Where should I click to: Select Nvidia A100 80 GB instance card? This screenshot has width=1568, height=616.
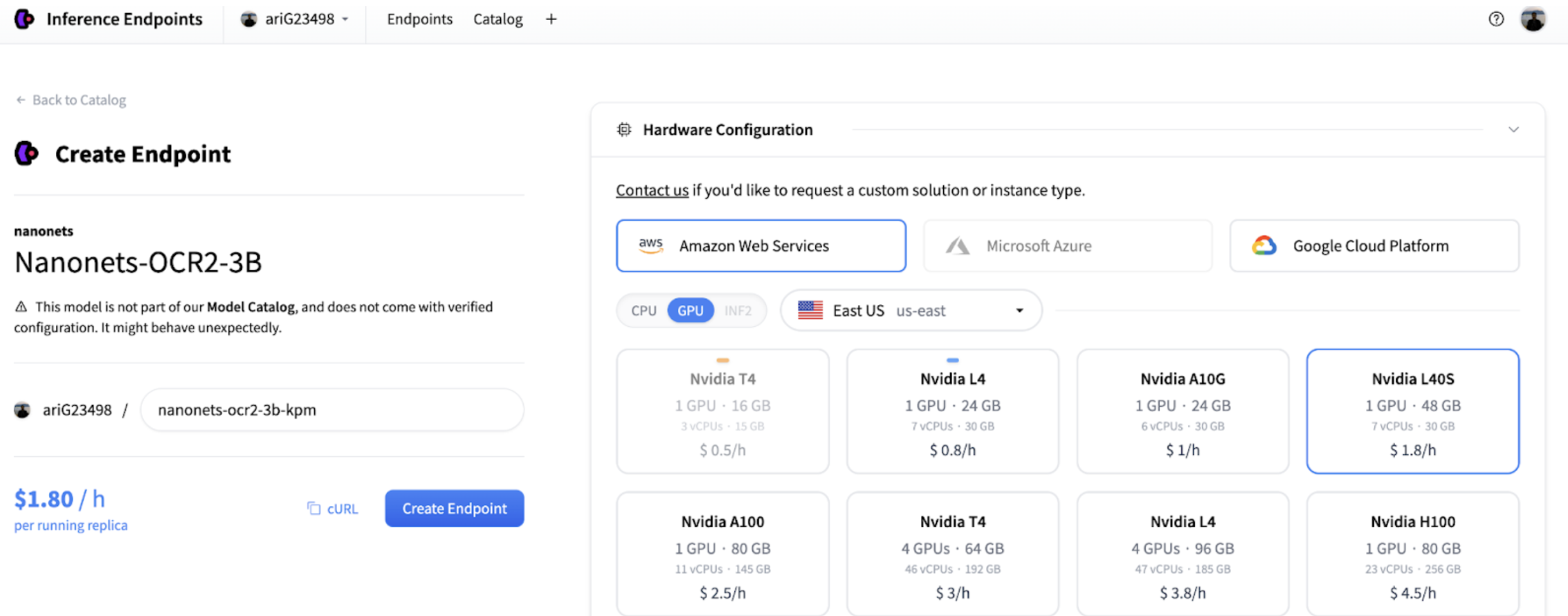(722, 554)
